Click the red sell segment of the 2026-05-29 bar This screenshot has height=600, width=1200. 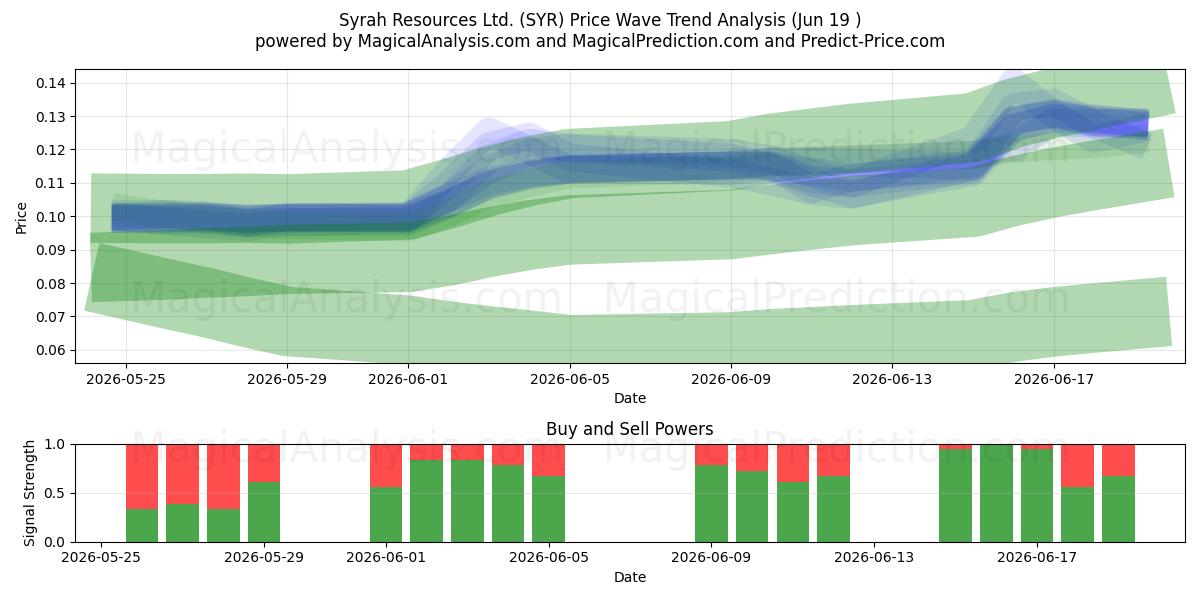click(x=264, y=463)
